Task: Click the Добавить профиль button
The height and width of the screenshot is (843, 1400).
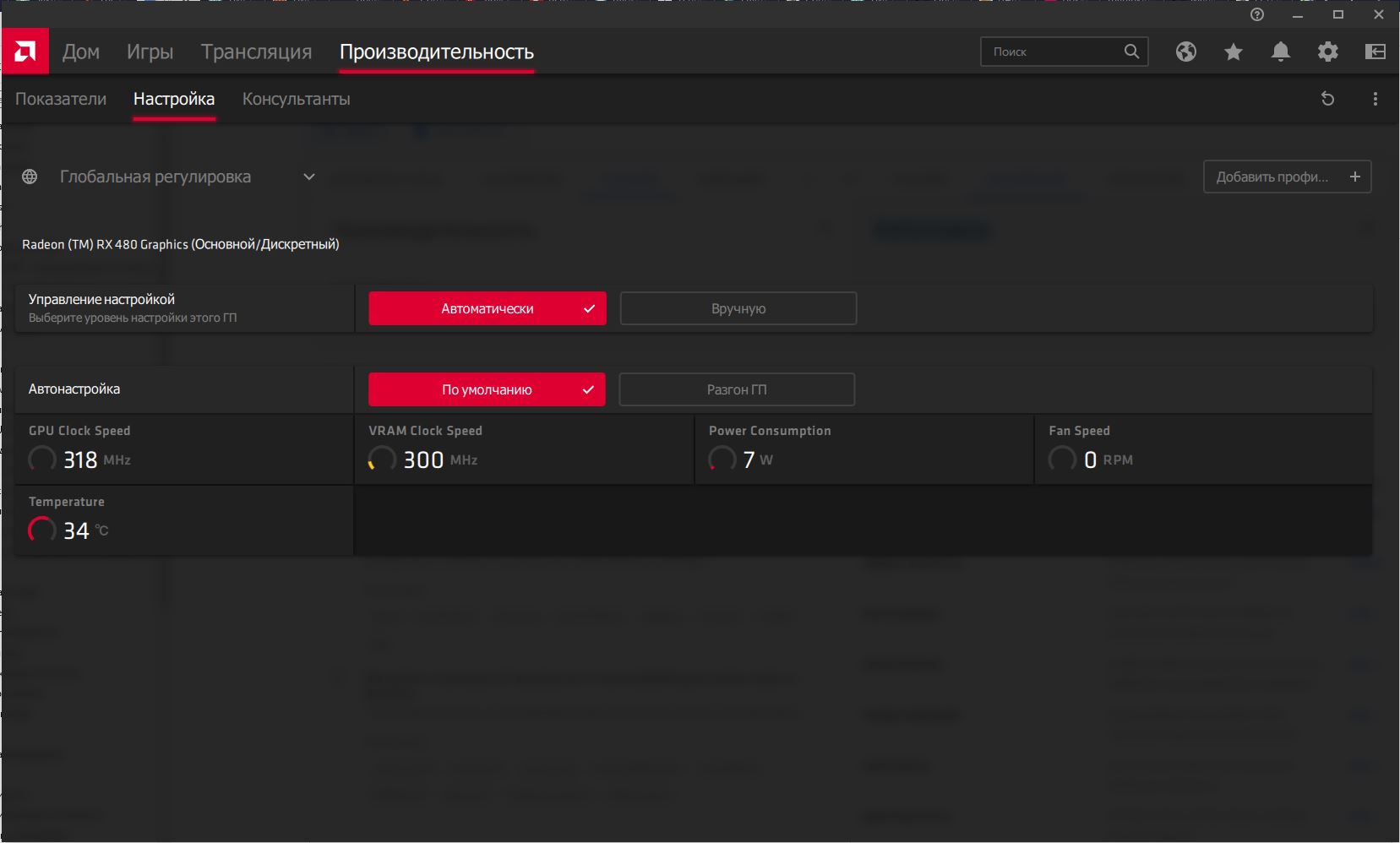Action: click(x=1288, y=177)
